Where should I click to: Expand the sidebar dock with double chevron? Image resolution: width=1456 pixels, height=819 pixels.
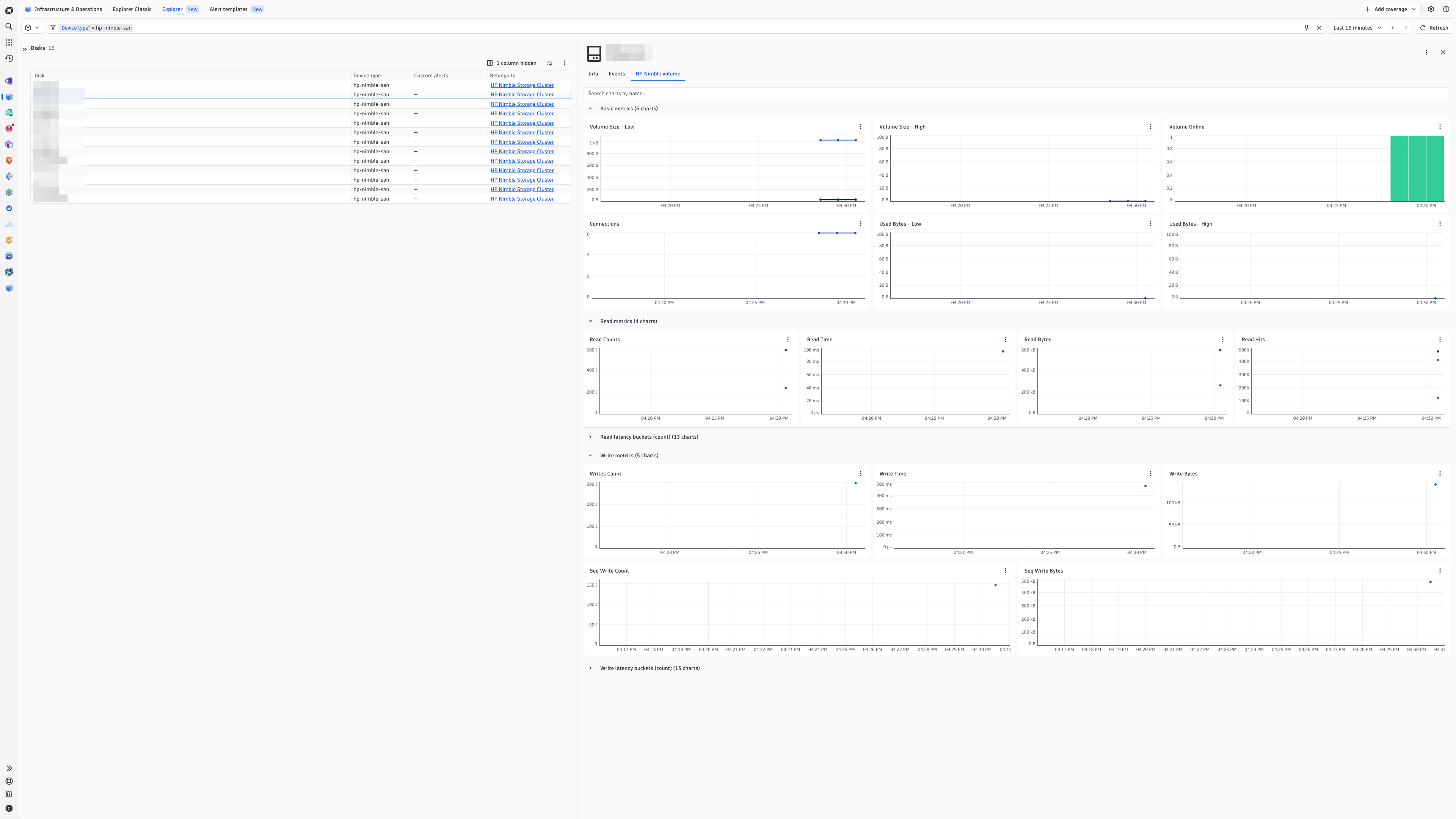[9, 768]
